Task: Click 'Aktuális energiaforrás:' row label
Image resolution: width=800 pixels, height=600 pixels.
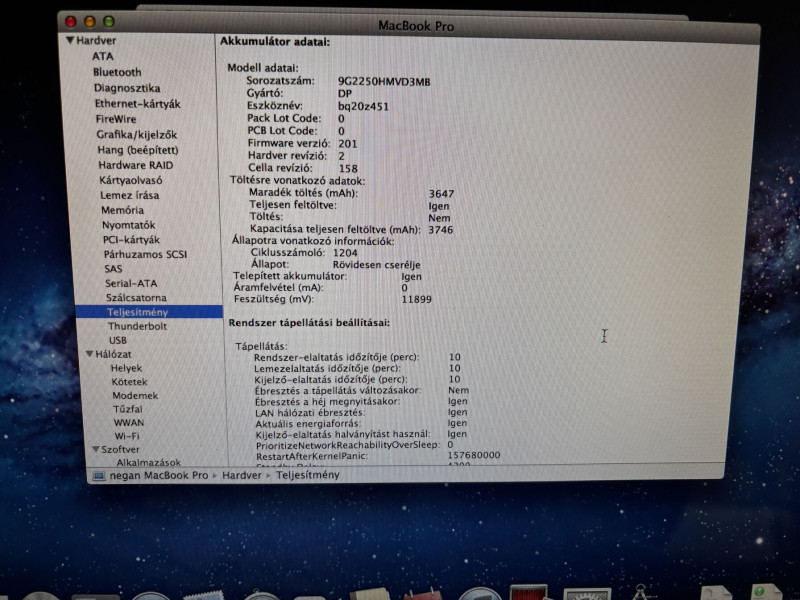Action: click(308, 423)
